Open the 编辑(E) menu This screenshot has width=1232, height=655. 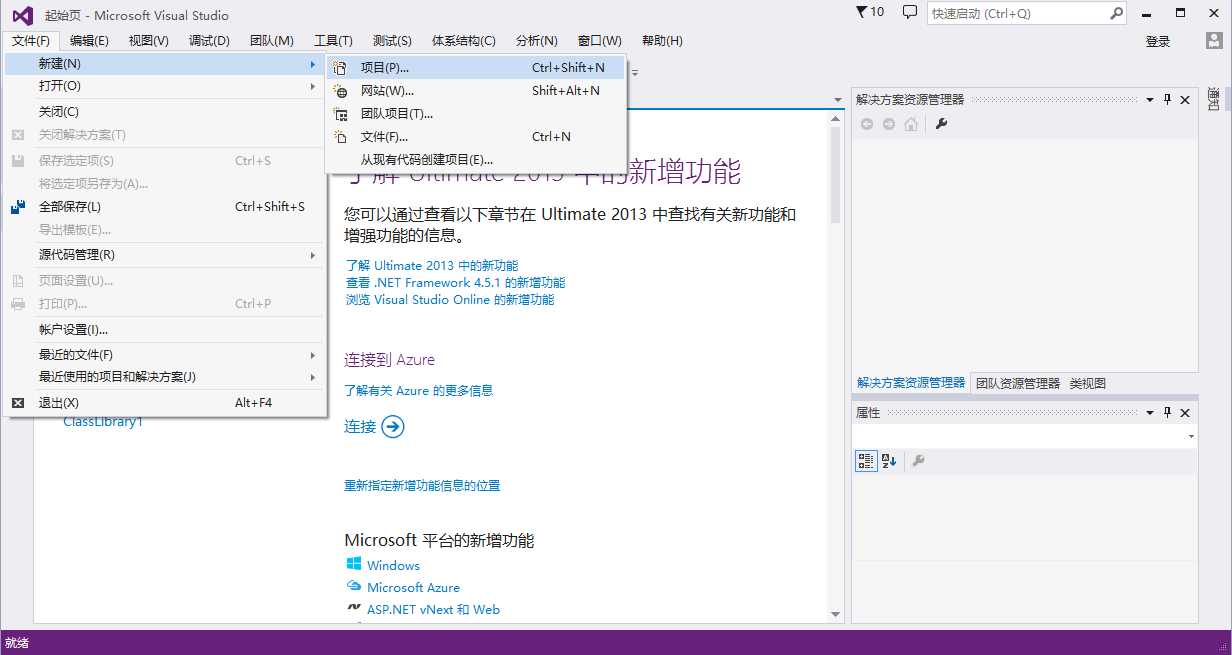click(89, 41)
